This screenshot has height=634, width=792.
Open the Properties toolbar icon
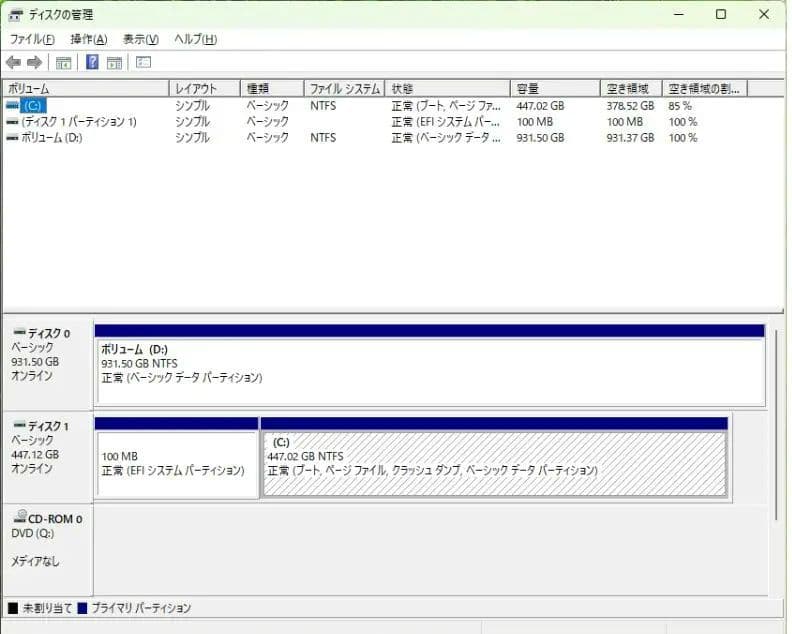pyautogui.click(x=143, y=63)
